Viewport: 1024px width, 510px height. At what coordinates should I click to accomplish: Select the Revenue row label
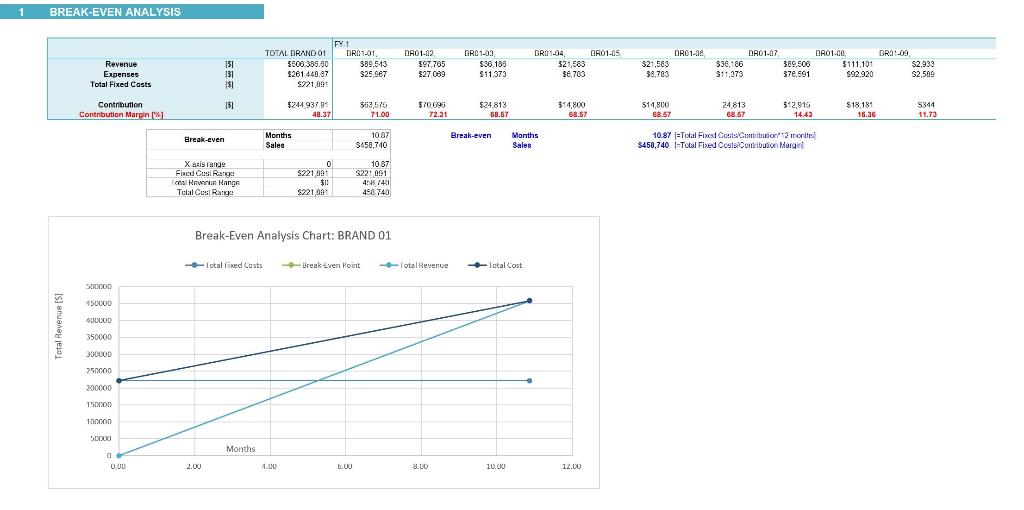pos(121,65)
